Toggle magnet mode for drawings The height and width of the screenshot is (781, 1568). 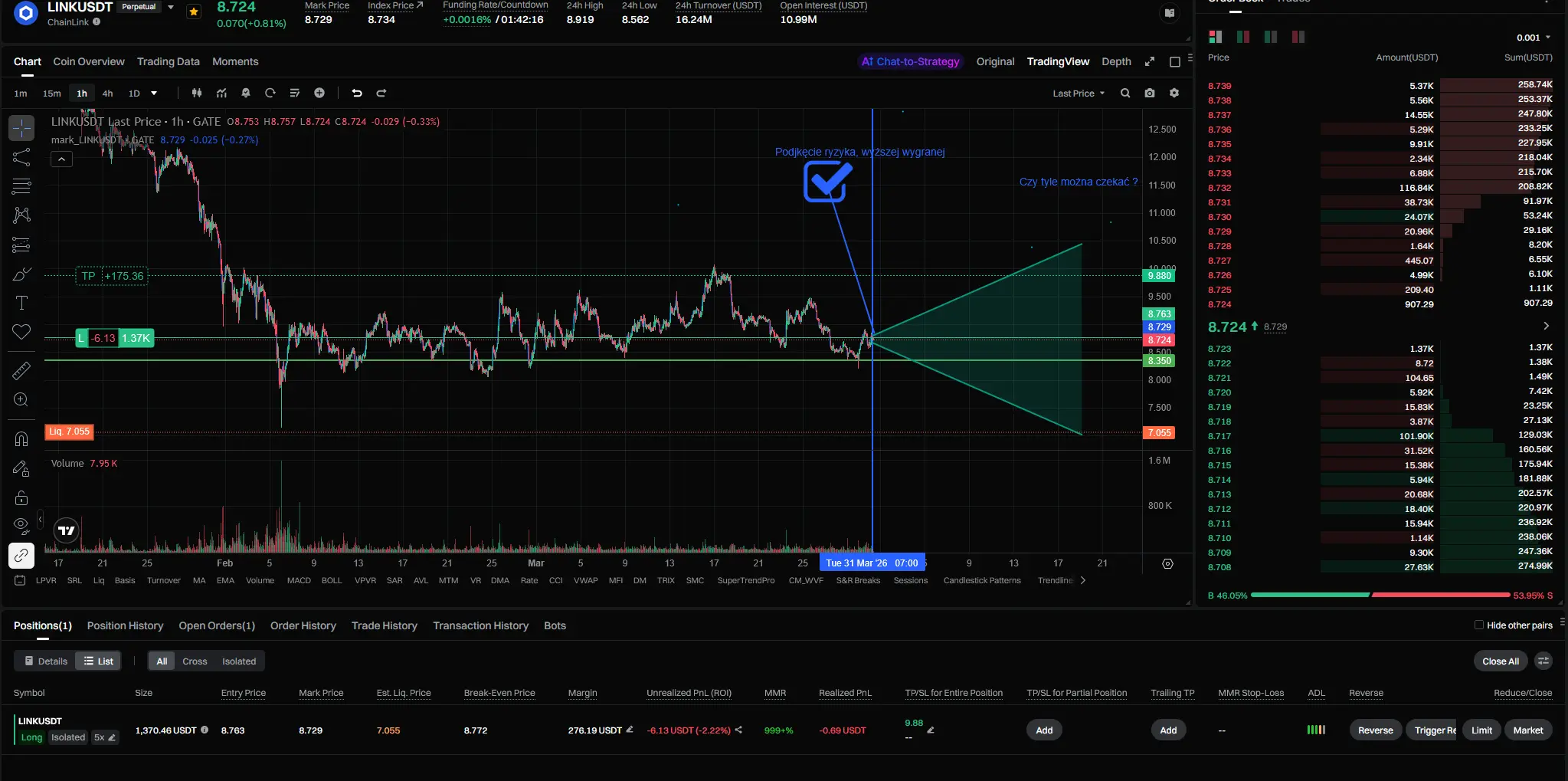[x=21, y=439]
